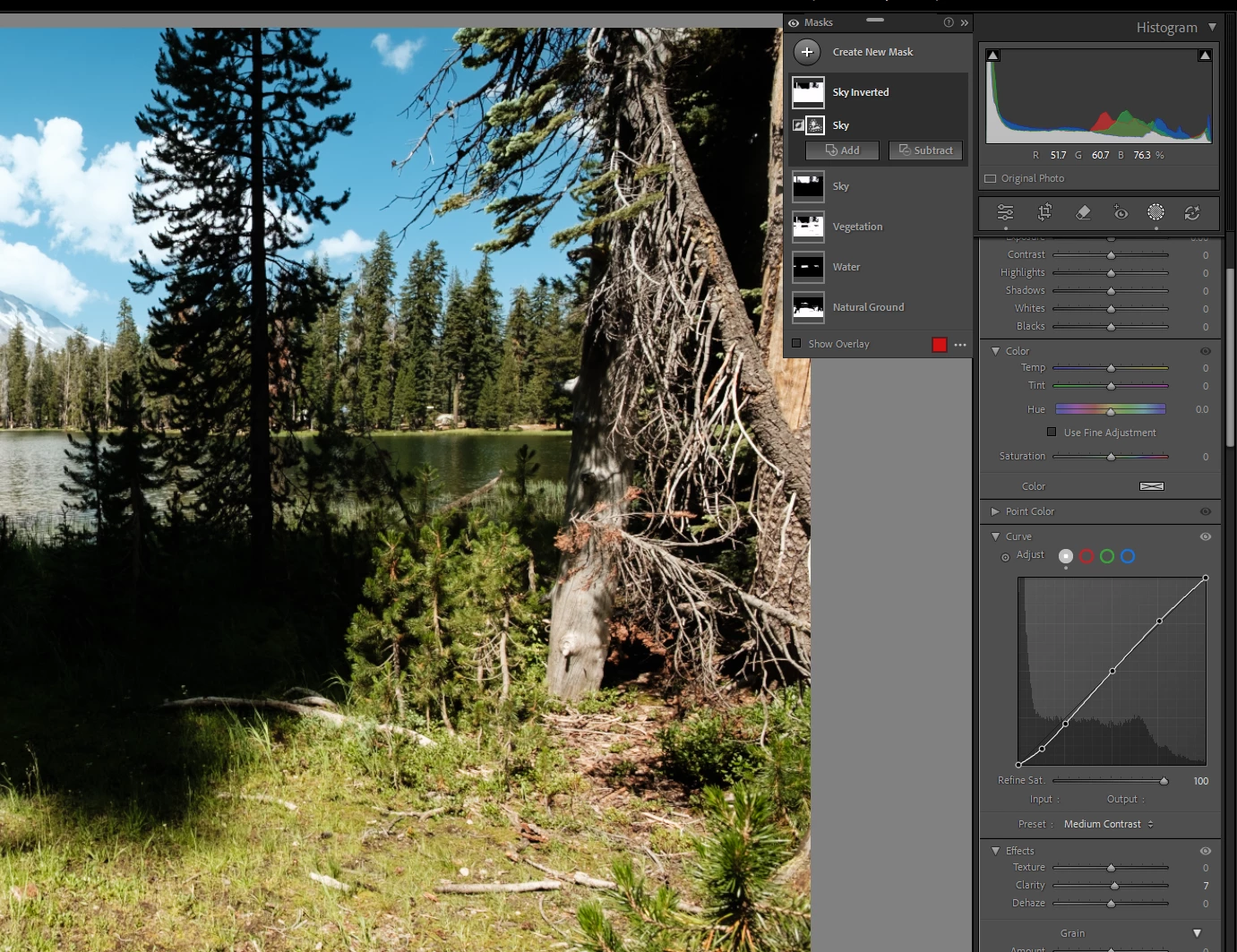
Task: Collapse Masks panel with double-arrow icon
Action: 964,22
